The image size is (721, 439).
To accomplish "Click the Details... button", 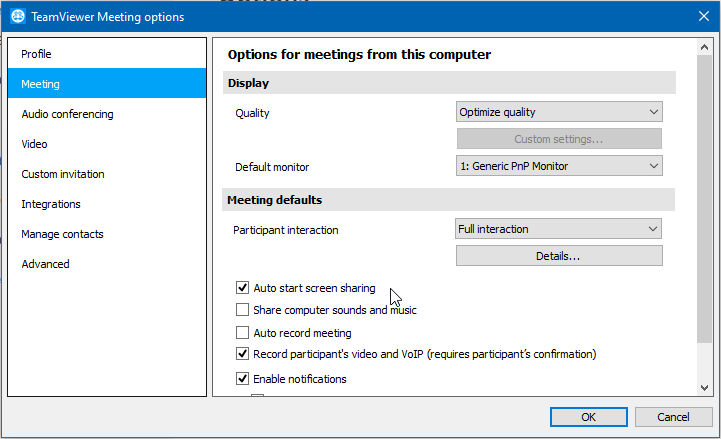I will tap(559, 256).
